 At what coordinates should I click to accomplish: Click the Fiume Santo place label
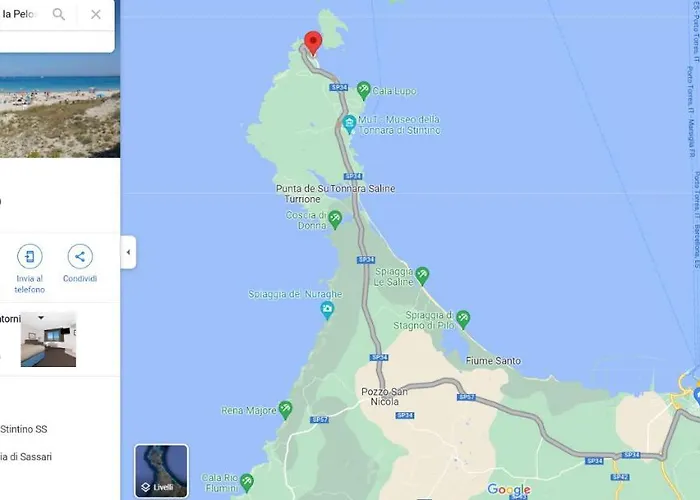pos(493,361)
